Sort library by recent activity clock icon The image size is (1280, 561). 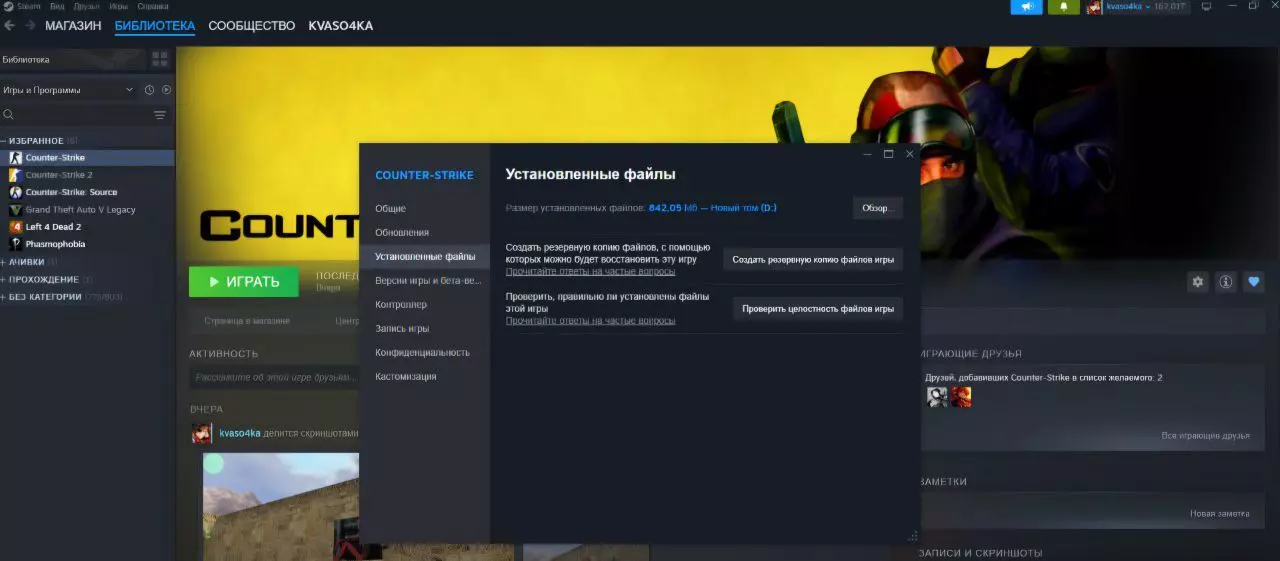[149, 90]
